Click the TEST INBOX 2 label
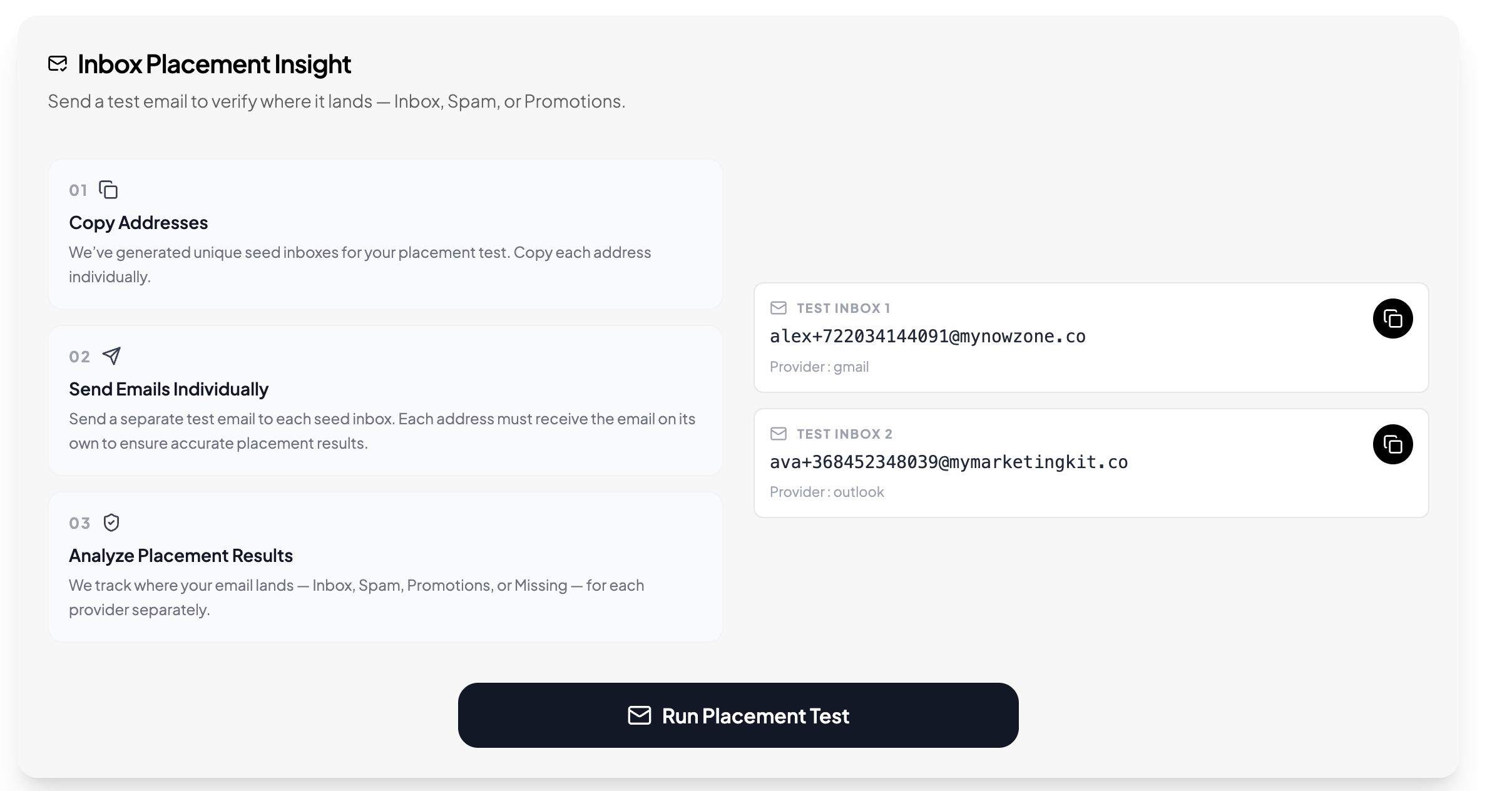1512x791 pixels. pyautogui.click(x=844, y=434)
